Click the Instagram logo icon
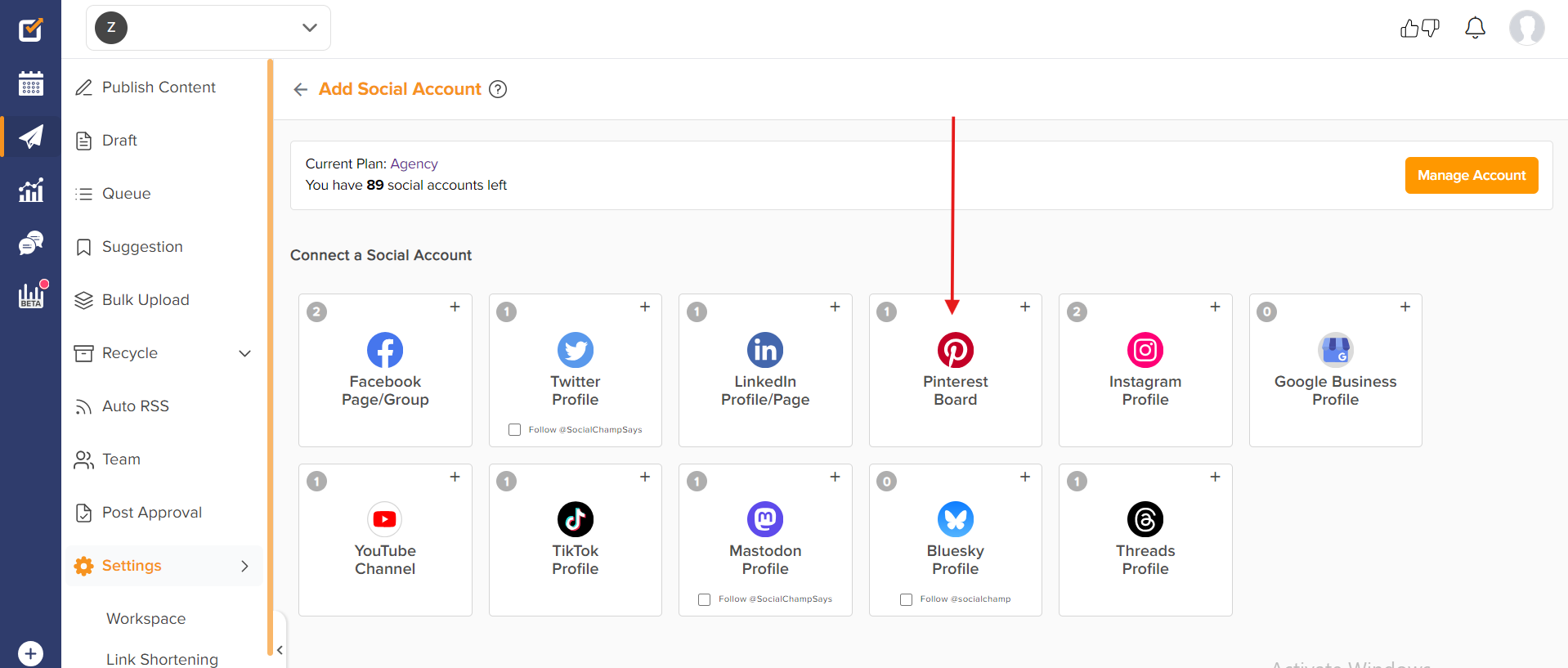Image resolution: width=1568 pixels, height=668 pixels. tap(1145, 350)
